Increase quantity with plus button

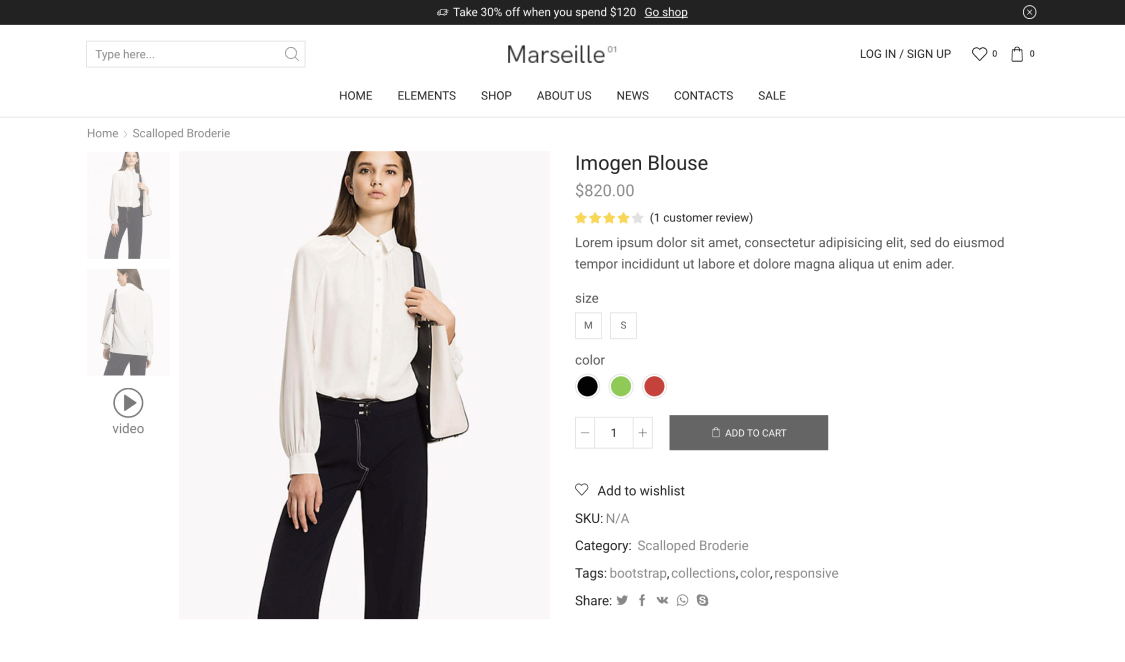tap(642, 433)
